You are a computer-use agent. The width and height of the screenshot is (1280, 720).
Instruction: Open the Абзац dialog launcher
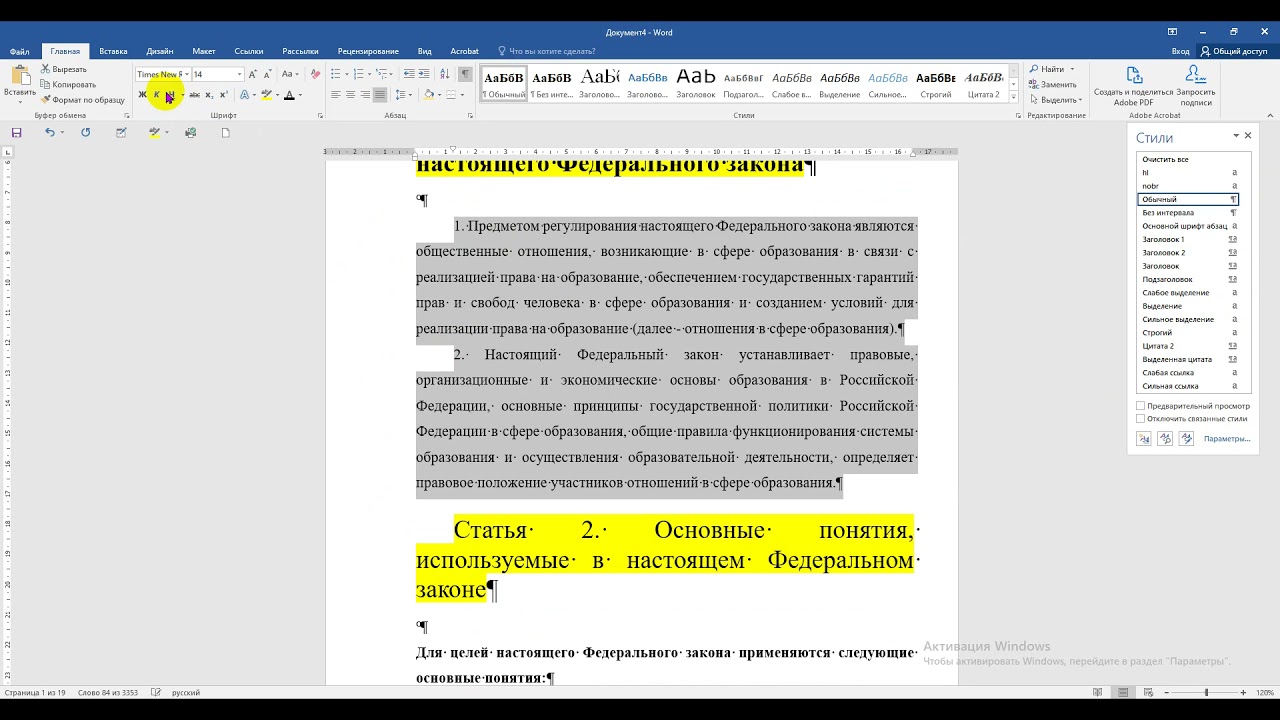470,116
